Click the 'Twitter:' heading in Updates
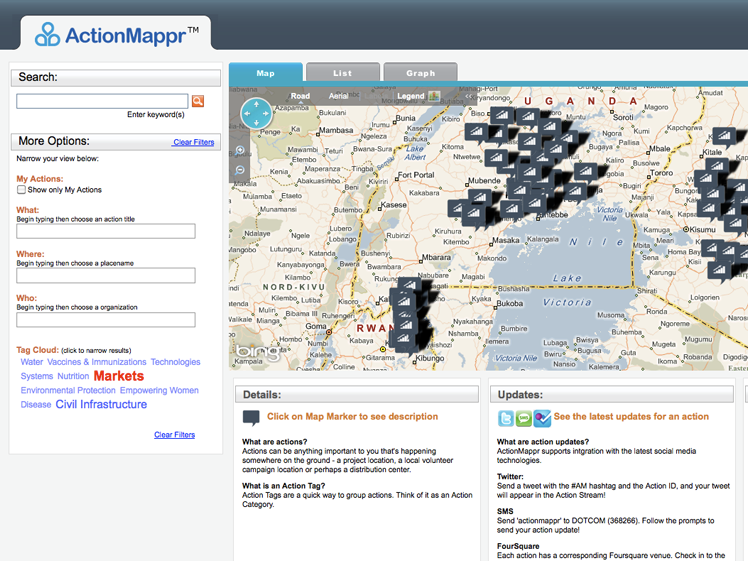748x561 pixels. click(x=510, y=477)
